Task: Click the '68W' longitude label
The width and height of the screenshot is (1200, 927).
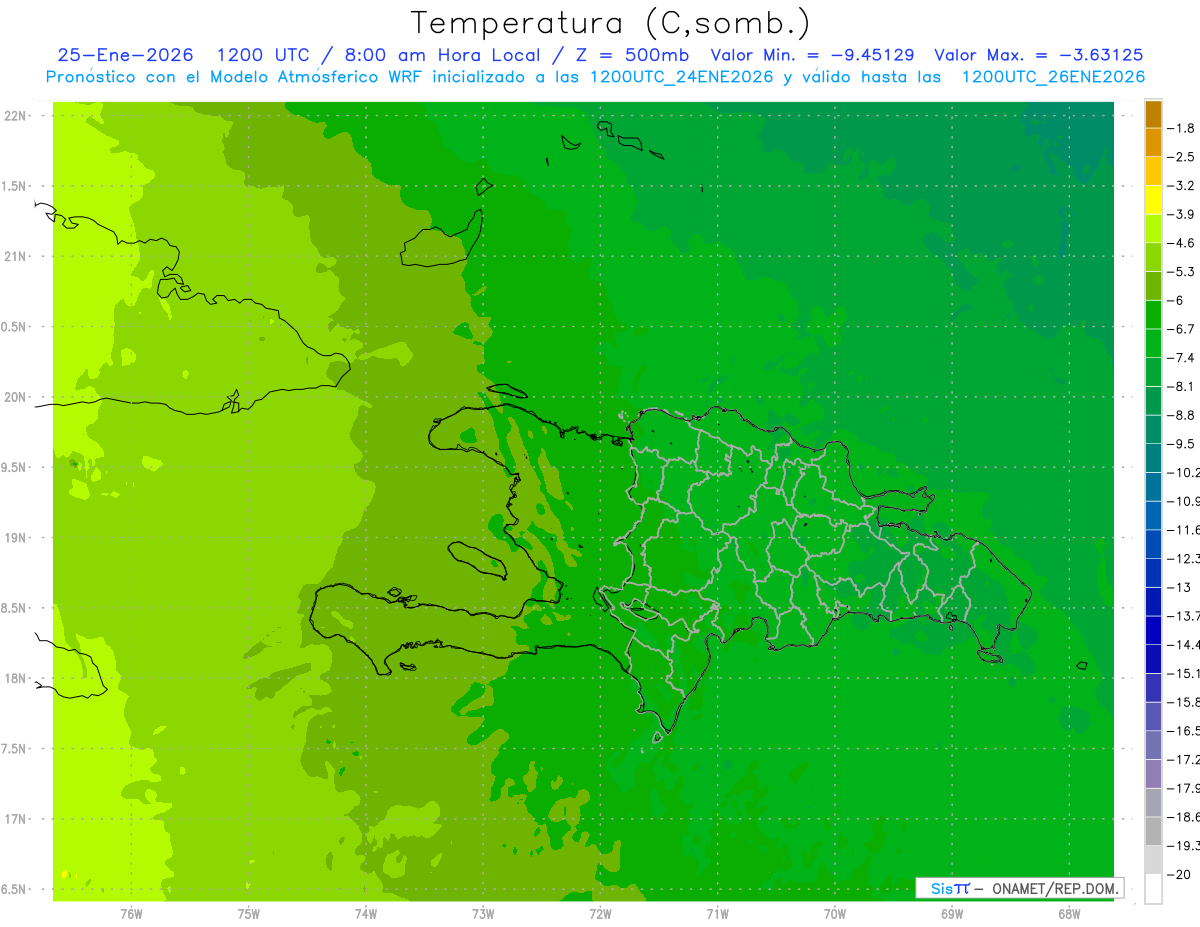Action: (x=1069, y=913)
